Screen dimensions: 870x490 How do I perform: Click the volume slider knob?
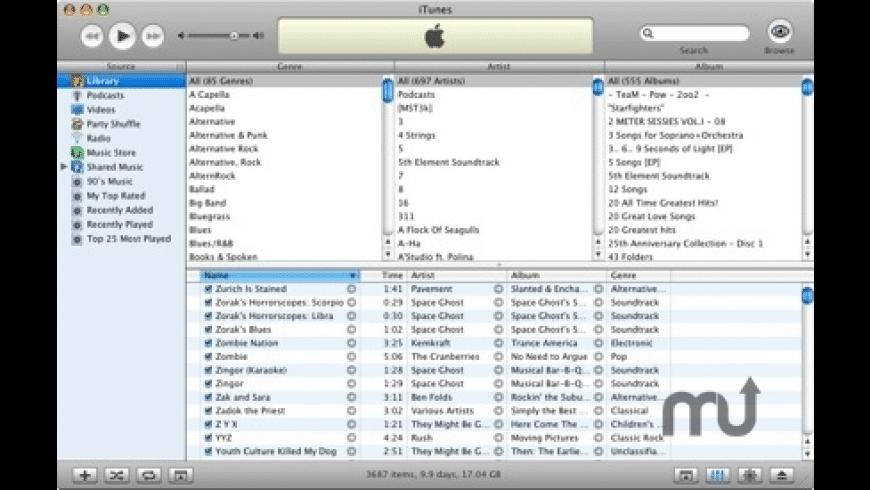(234, 36)
